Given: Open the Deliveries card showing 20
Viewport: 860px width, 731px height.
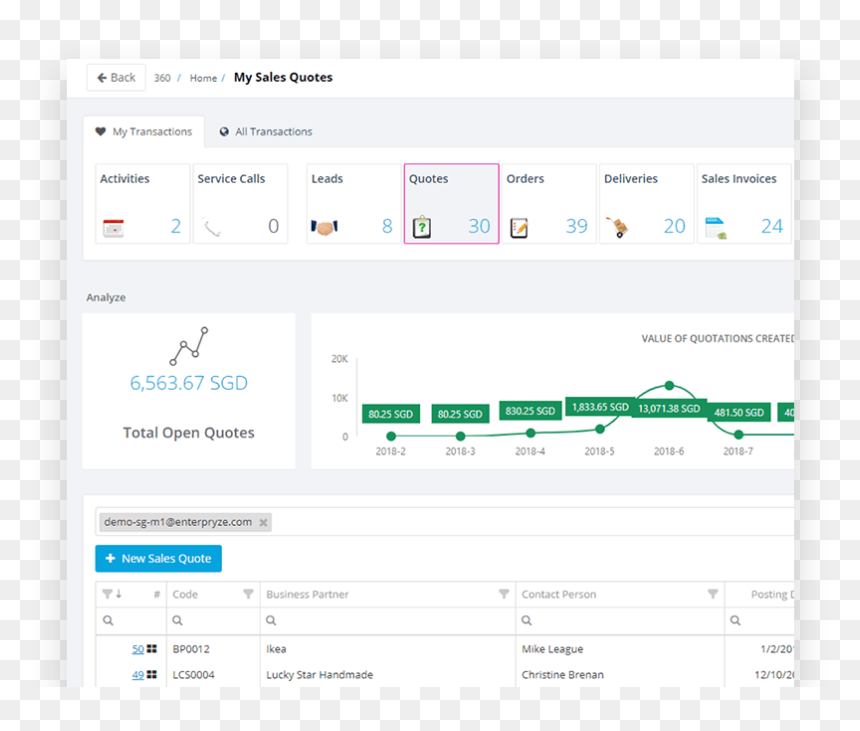Looking at the screenshot, I should (x=647, y=203).
